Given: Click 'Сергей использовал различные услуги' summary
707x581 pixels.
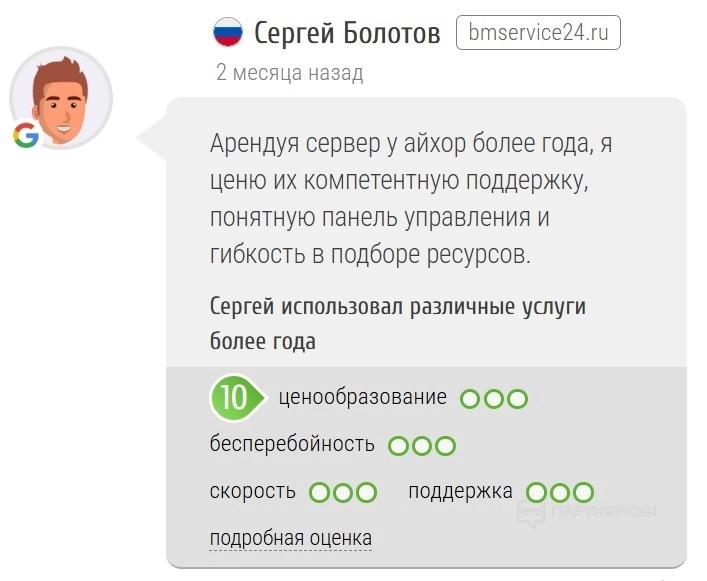Looking at the screenshot, I should [398, 307].
